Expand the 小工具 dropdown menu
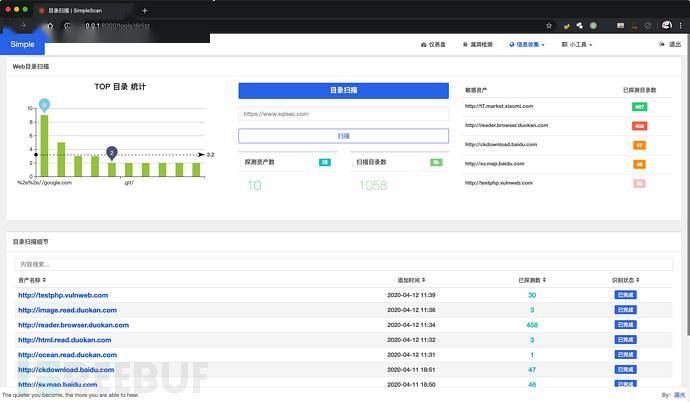The image size is (690, 402). pos(577,45)
